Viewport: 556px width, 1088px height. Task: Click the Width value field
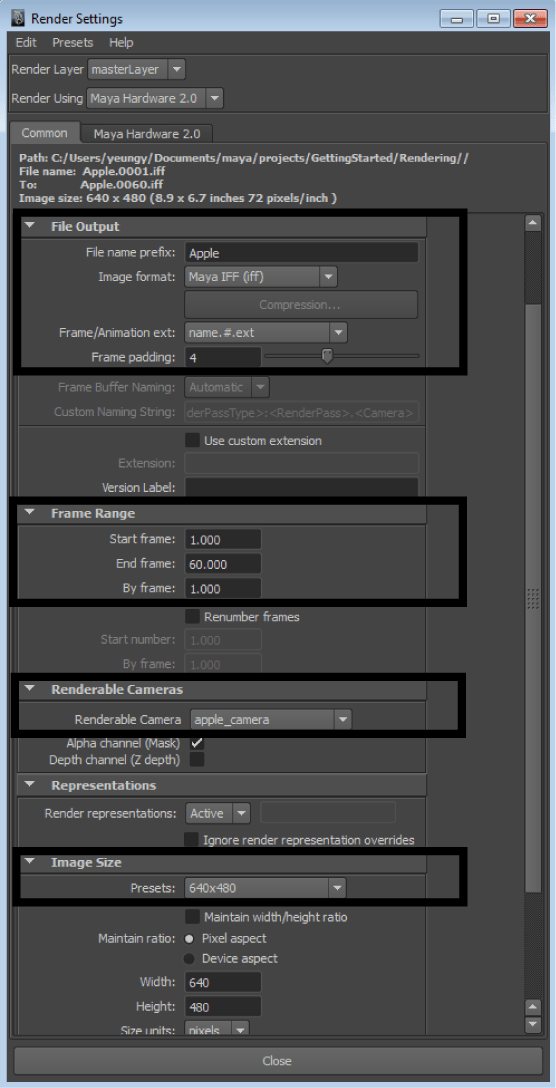tap(223, 983)
